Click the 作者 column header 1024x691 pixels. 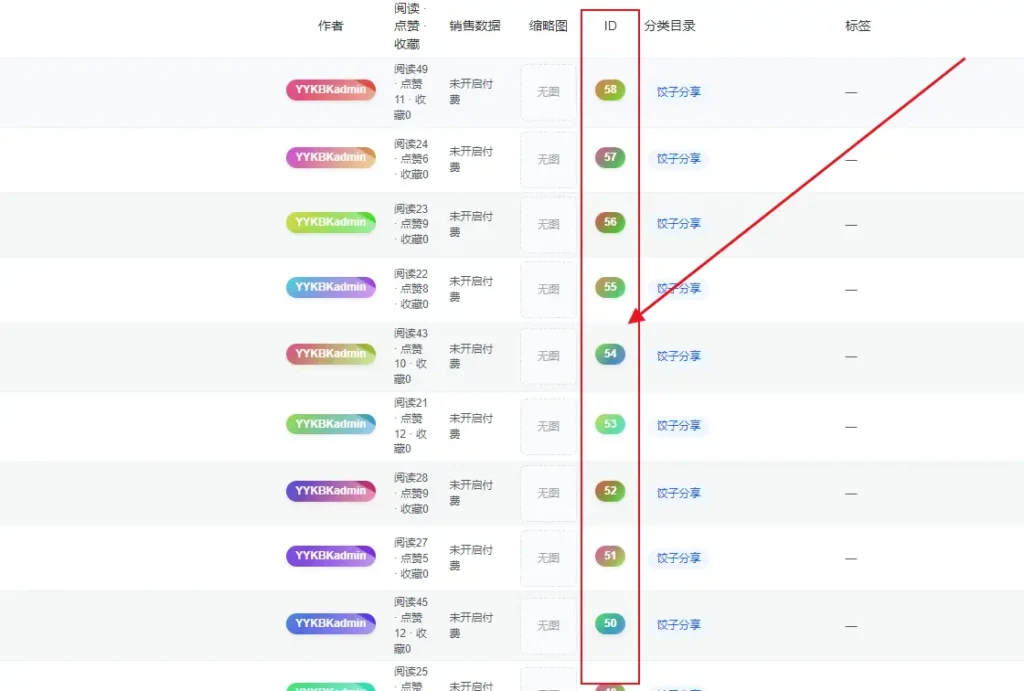(x=331, y=27)
